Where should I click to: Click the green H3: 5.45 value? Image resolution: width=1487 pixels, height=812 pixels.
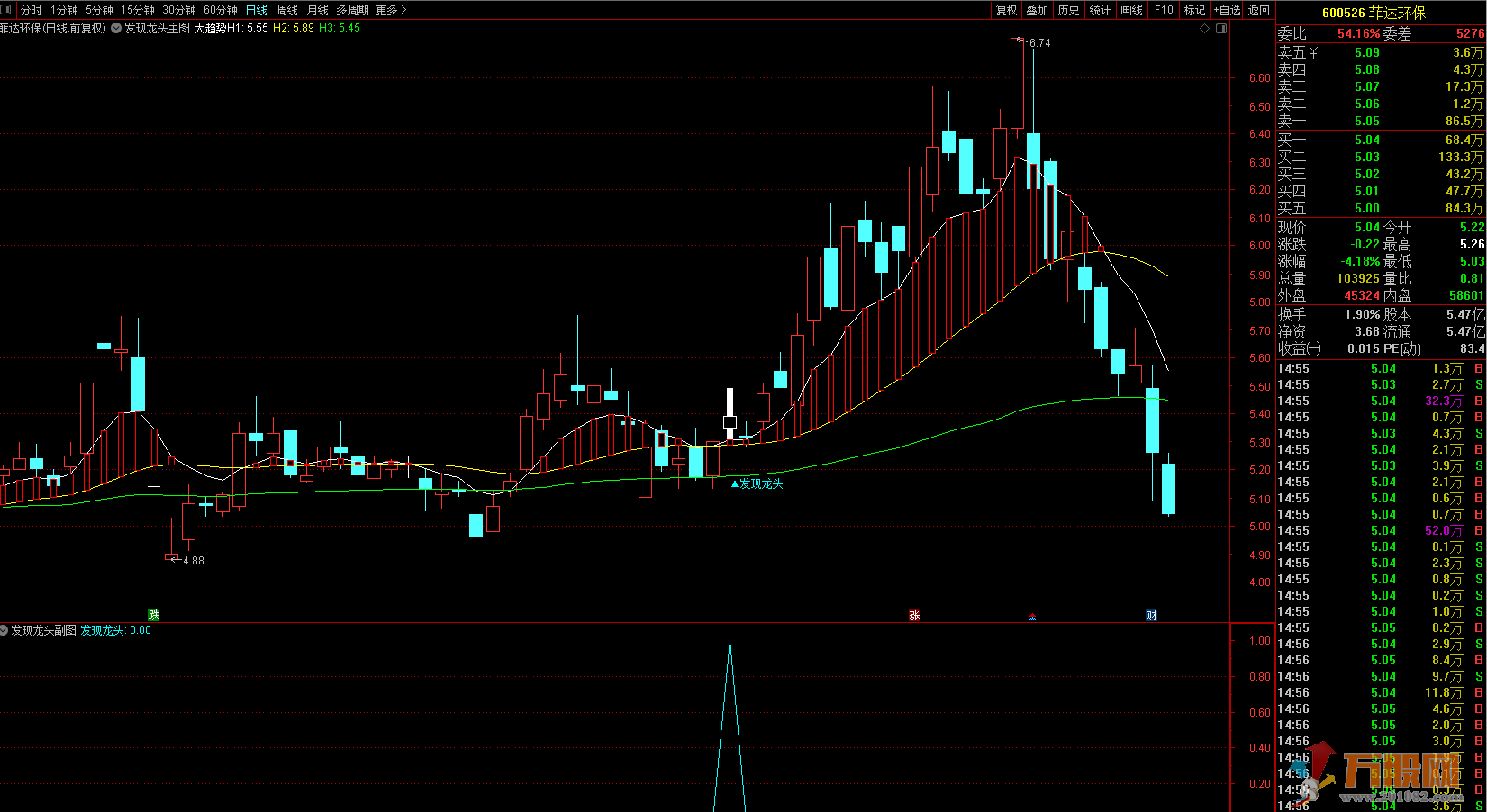[x=340, y=28]
